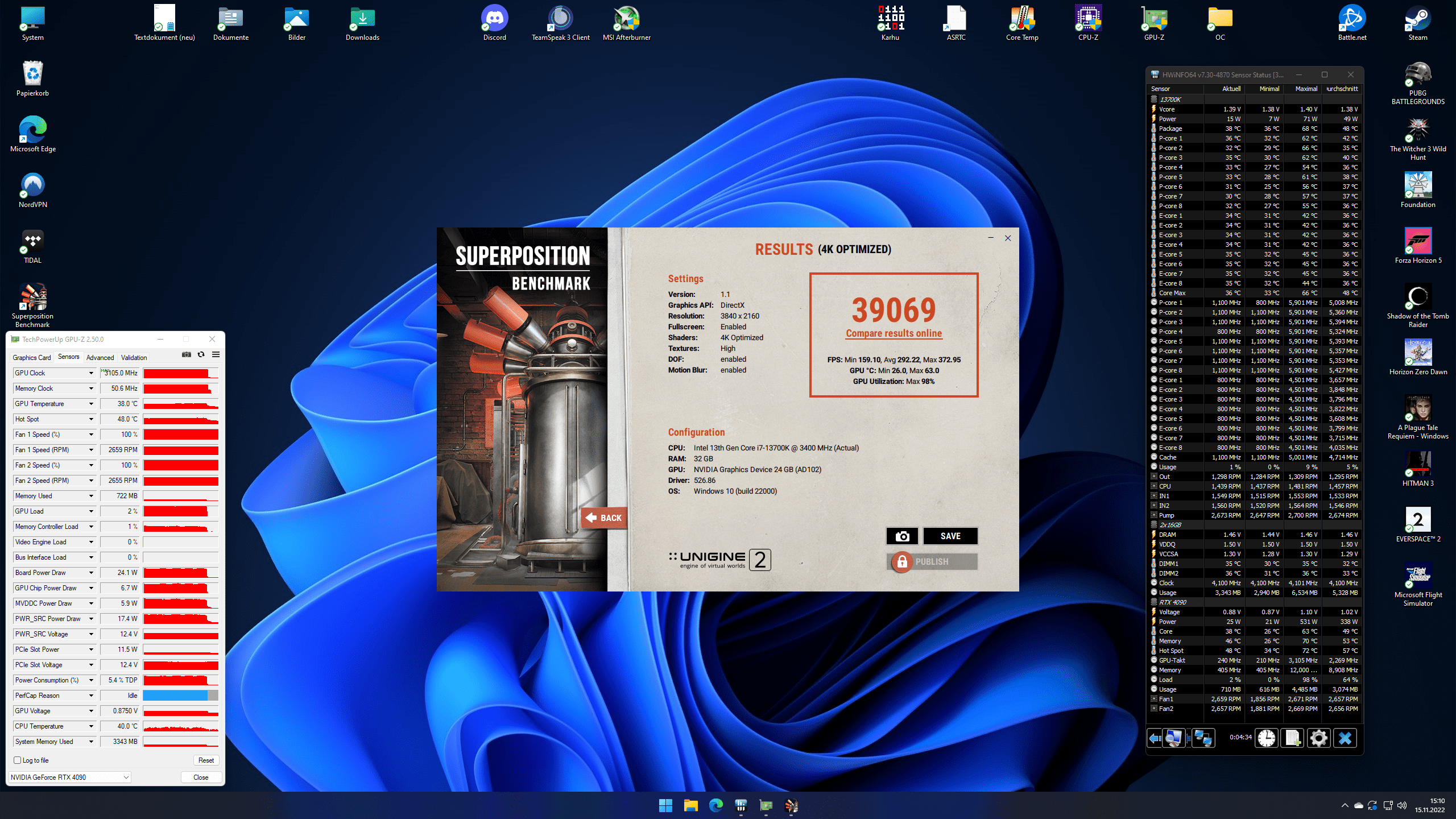The height and width of the screenshot is (819, 1456).
Task: Open File Explorer from taskbar
Action: [x=690, y=805]
